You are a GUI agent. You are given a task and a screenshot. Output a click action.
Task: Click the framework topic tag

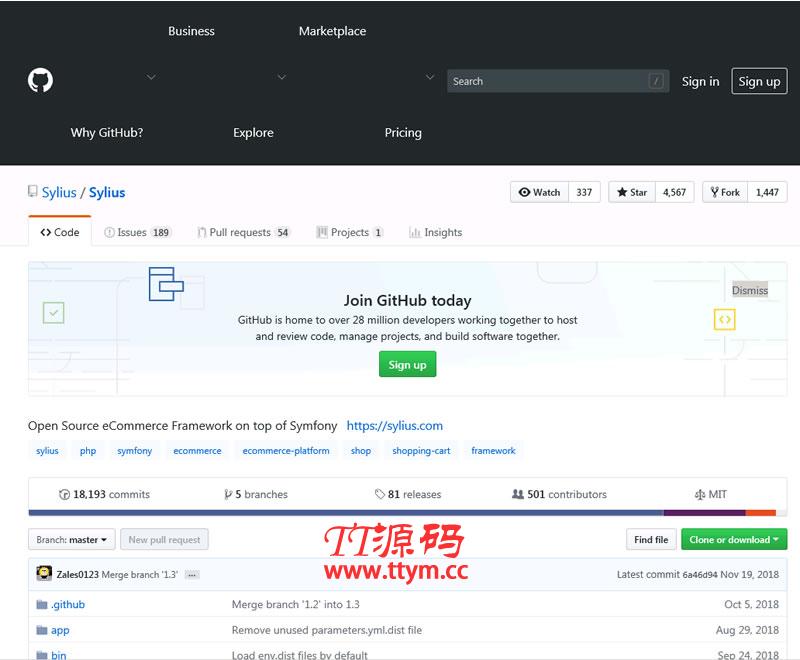493,451
